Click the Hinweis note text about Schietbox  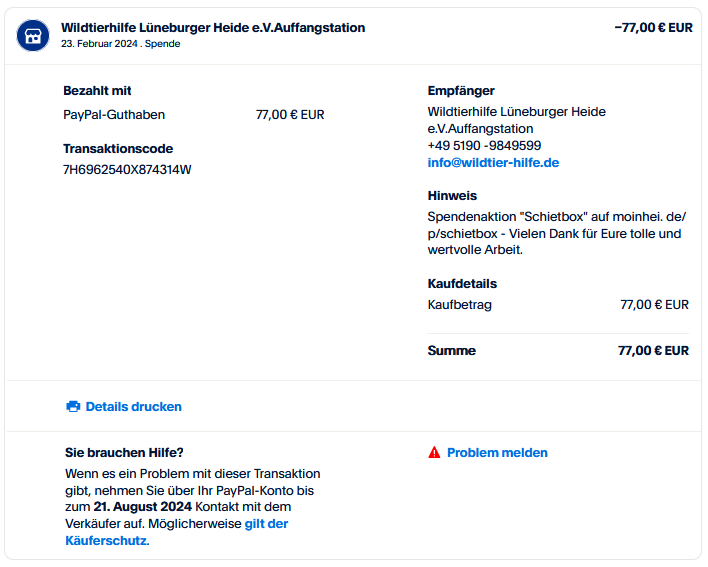pos(556,233)
